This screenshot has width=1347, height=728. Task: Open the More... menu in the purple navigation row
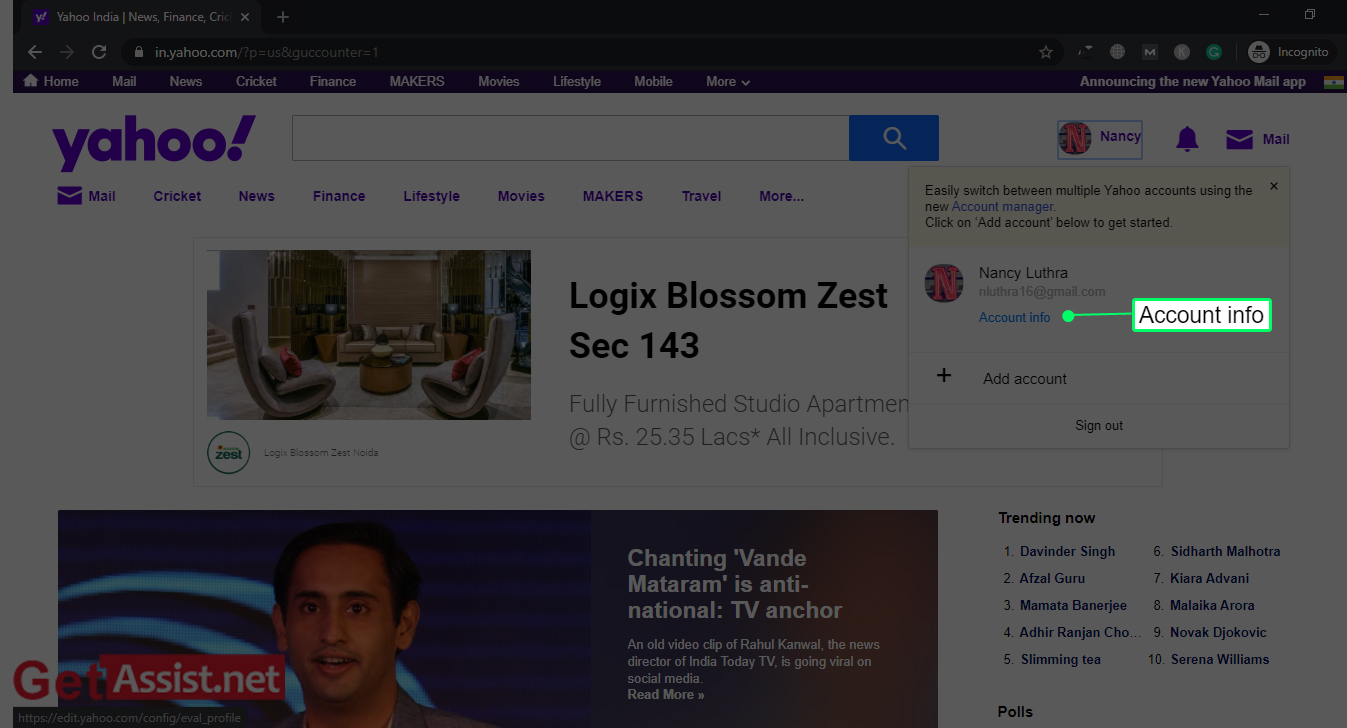click(x=781, y=196)
